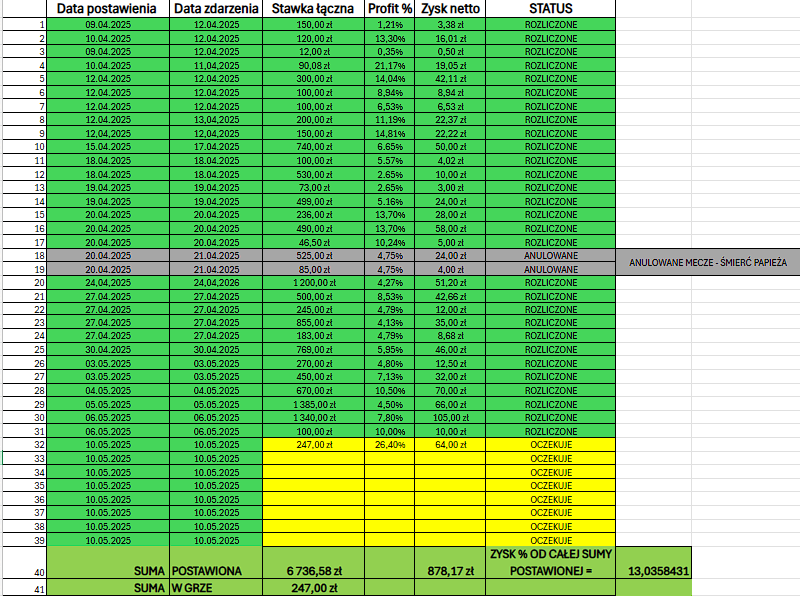This screenshot has width=800, height=596.
Task: Click total net profit 878,17 zł
Action: coord(450,563)
